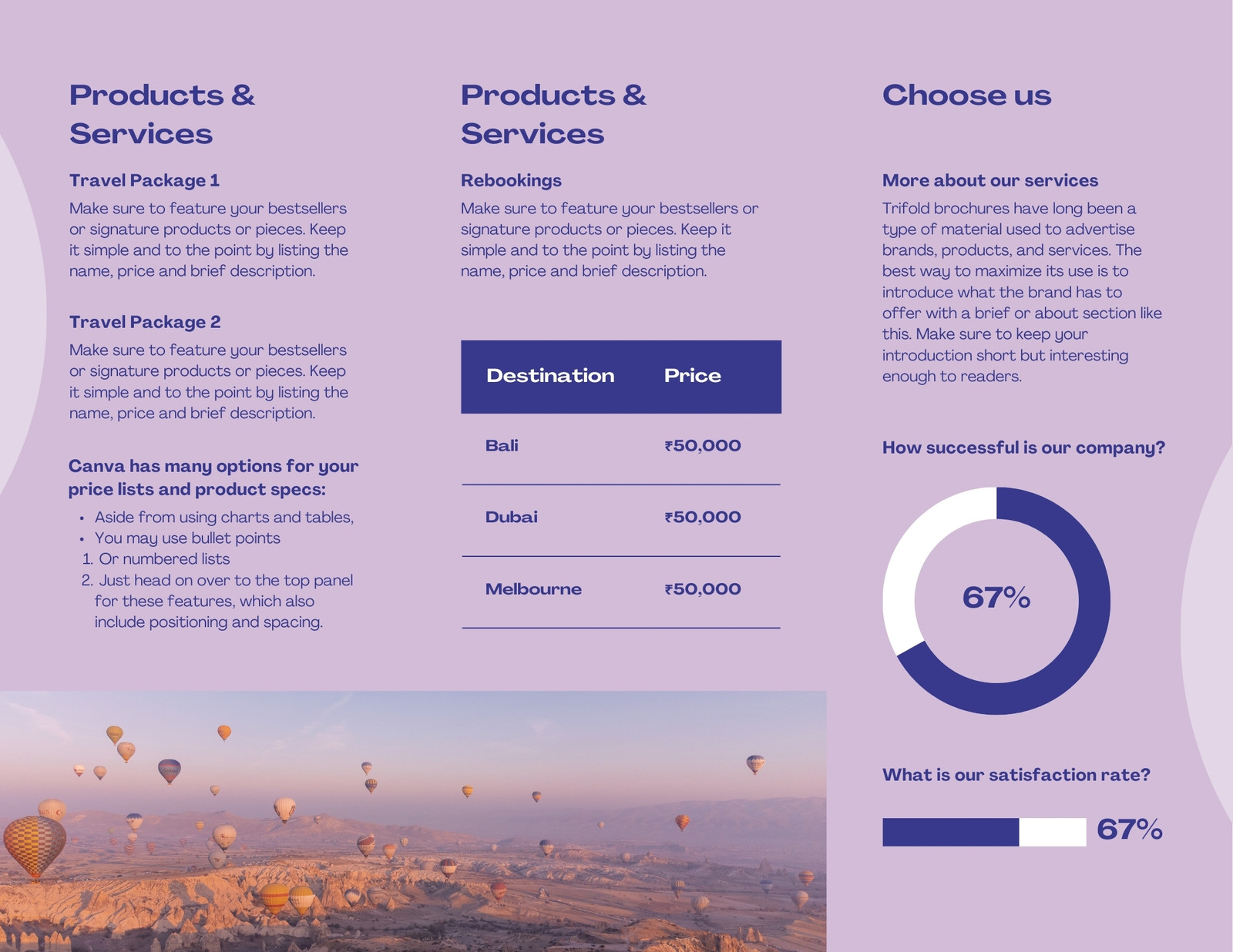The height and width of the screenshot is (952, 1233).
Task: Click 'How successful is our company?' text
Action: coord(1023,448)
